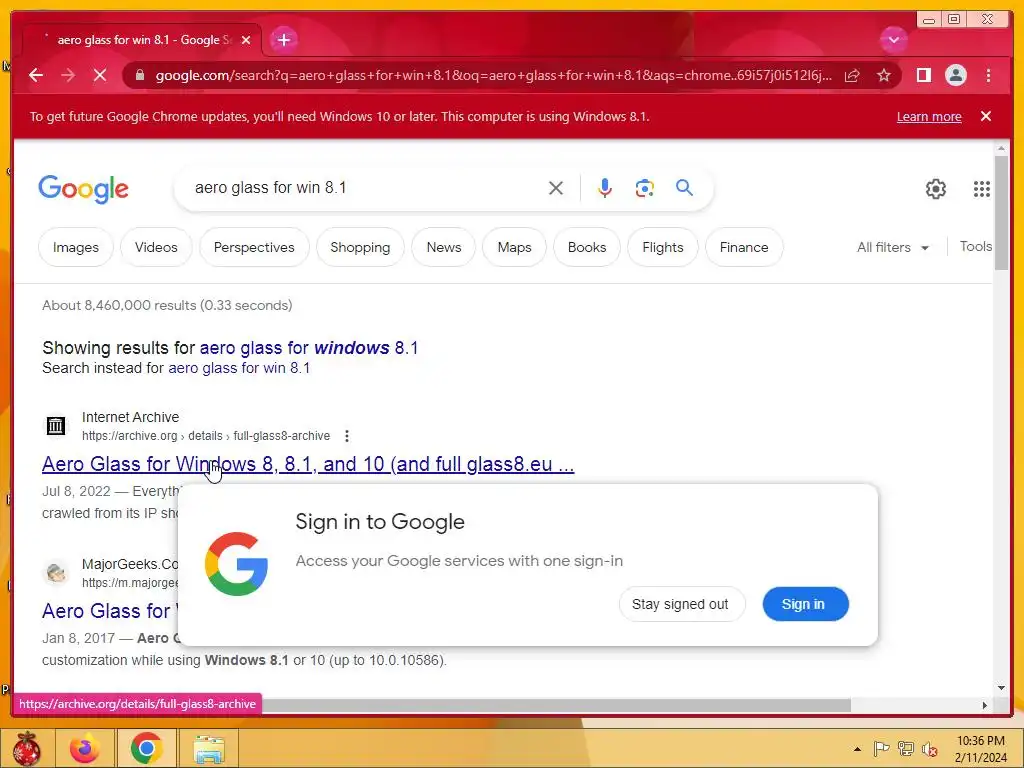Show Books results
The width and height of the screenshot is (1024, 768).
pyautogui.click(x=587, y=248)
